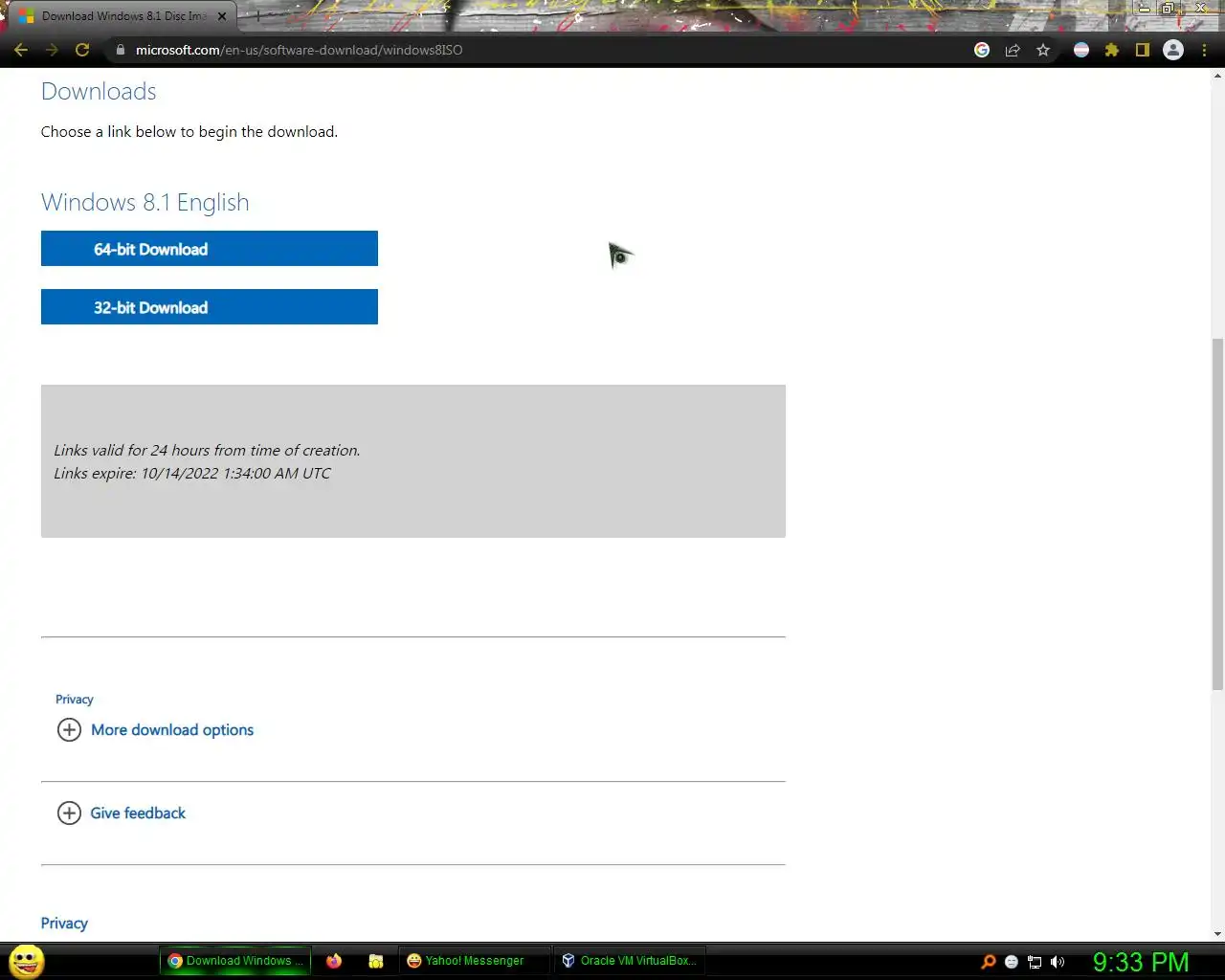Bookmark this page with star icon
Viewport: 1225px width, 980px height.
coord(1043,50)
